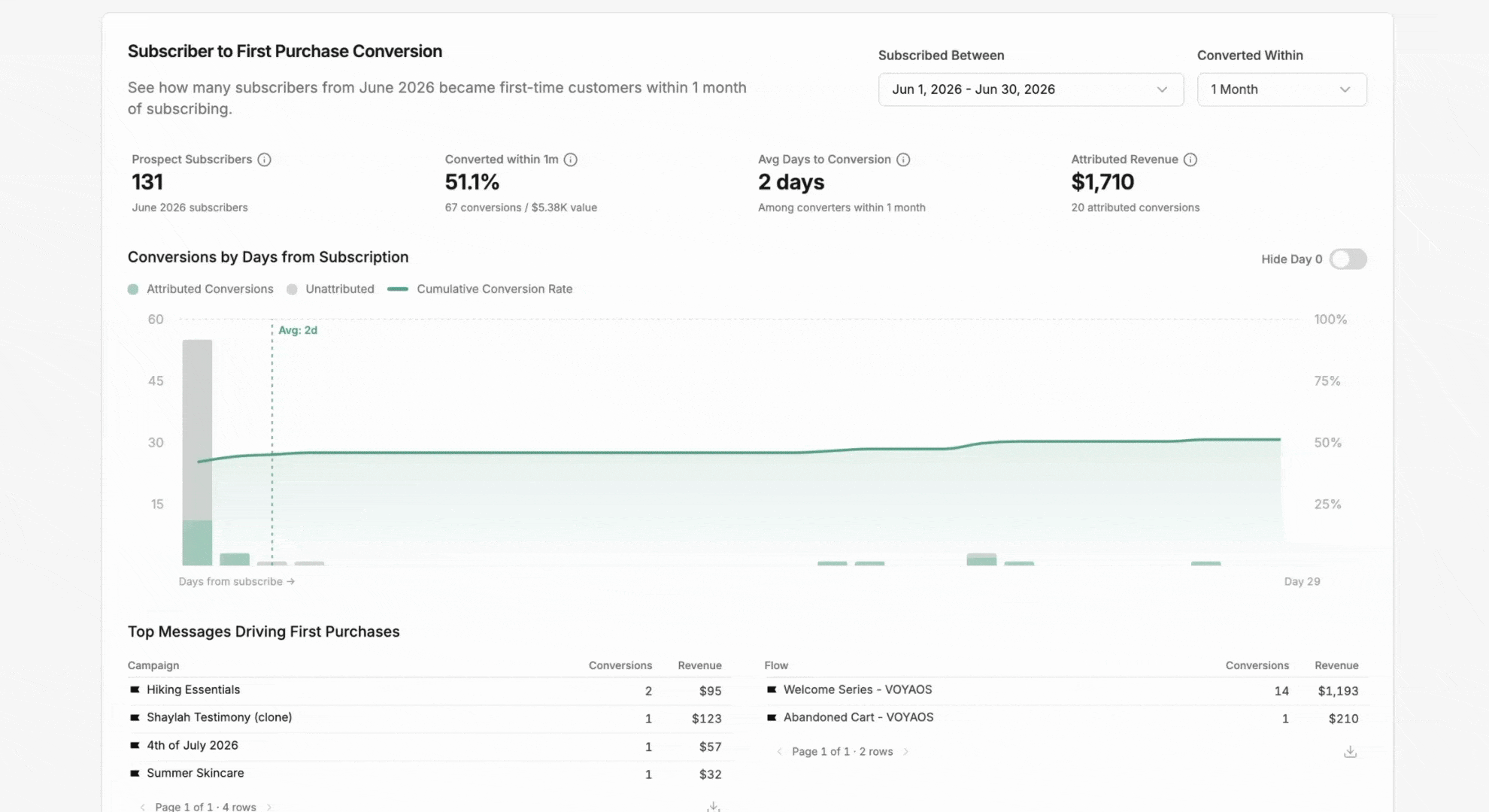Click the Avg: 2d marker label
This screenshot has height=812, width=1489.
coord(298,330)
